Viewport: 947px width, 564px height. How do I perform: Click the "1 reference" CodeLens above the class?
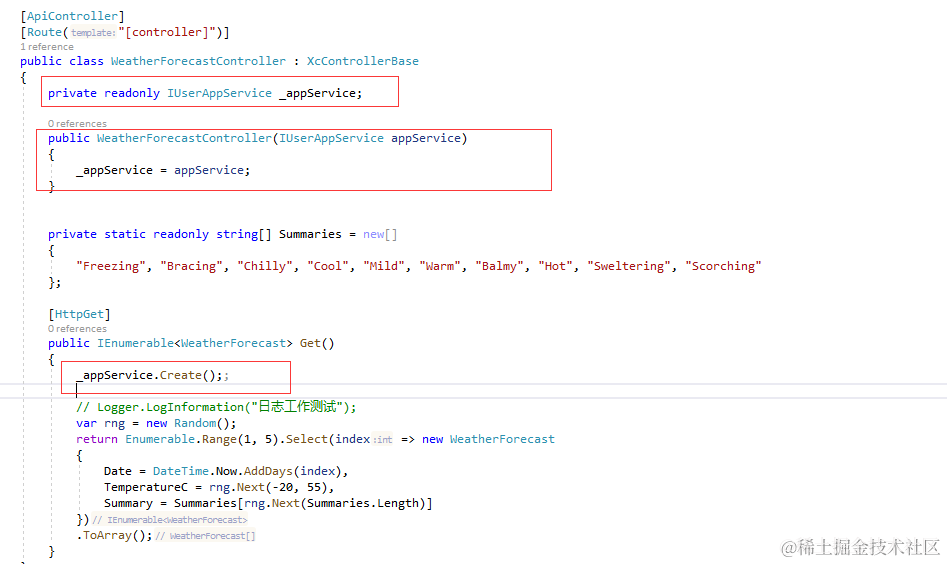(x=47, y=47)
